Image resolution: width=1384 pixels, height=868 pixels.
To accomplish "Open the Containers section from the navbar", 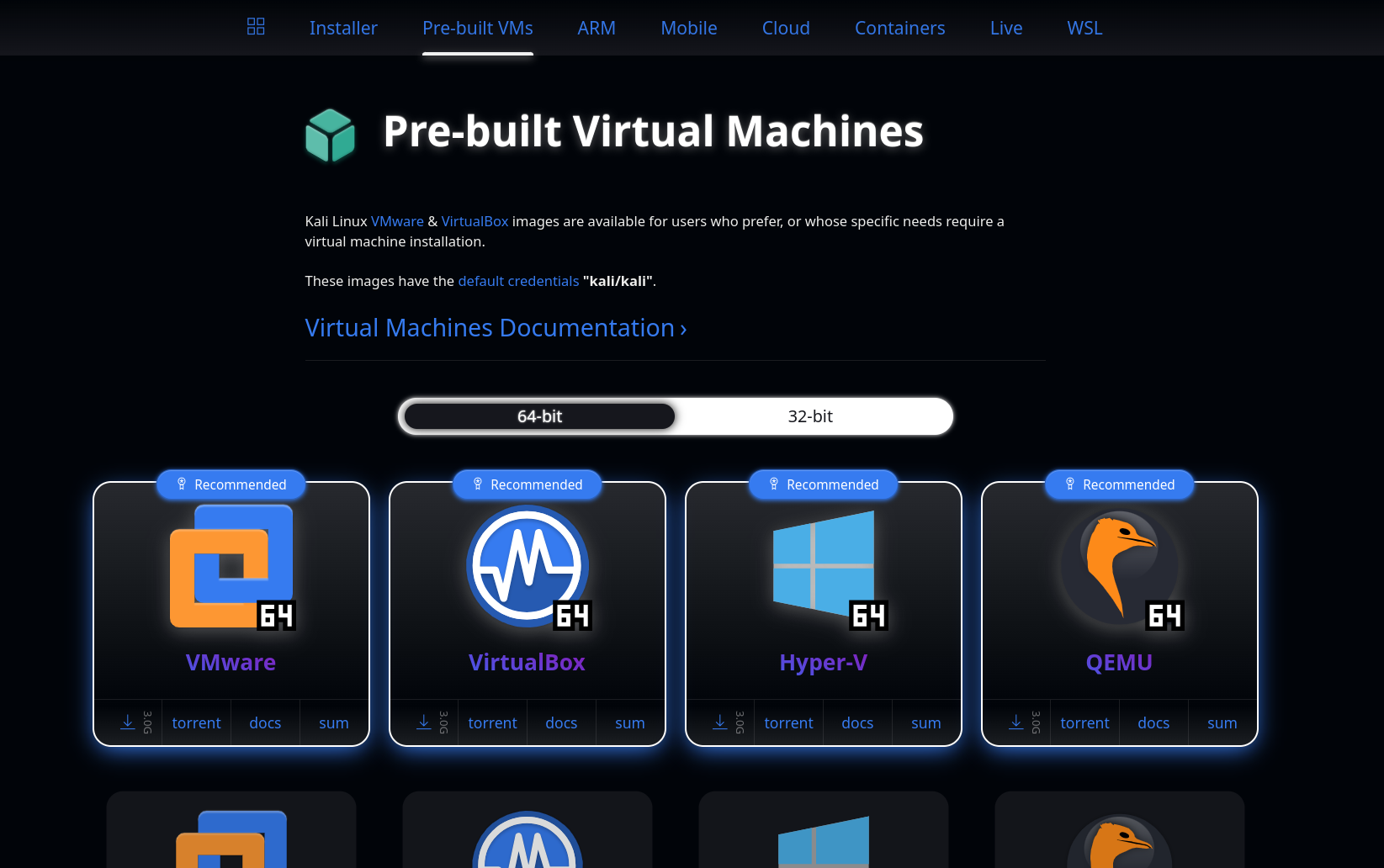I will pyautogui.click(x=899, y=28).
